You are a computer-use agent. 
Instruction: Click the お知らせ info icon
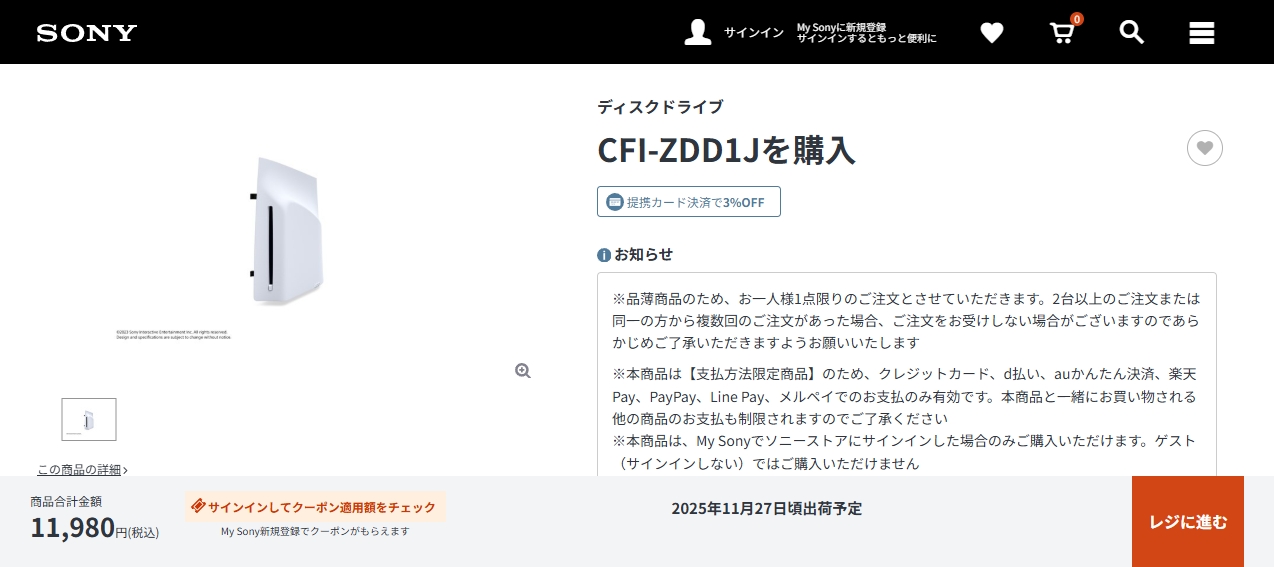click(604, 255)
